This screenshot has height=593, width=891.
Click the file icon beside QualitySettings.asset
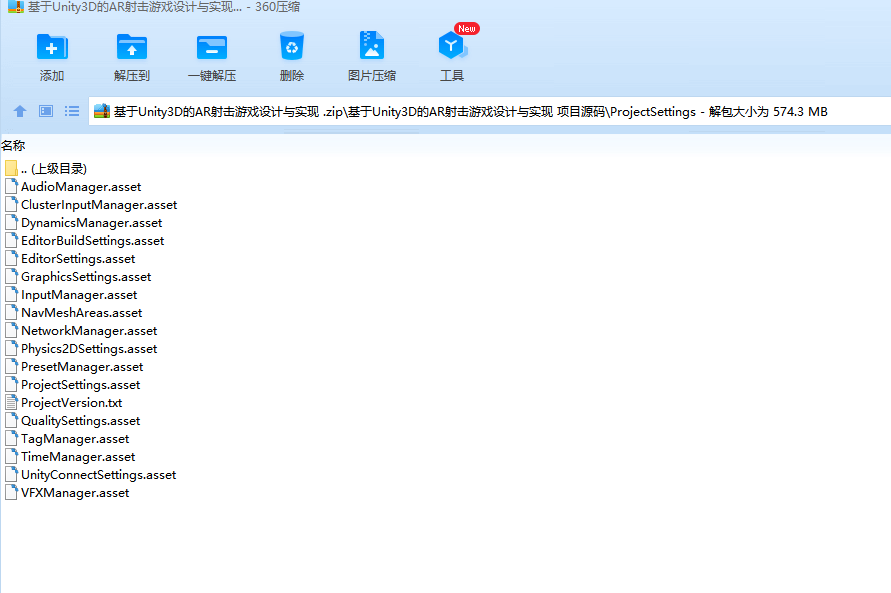pos(11,420)
